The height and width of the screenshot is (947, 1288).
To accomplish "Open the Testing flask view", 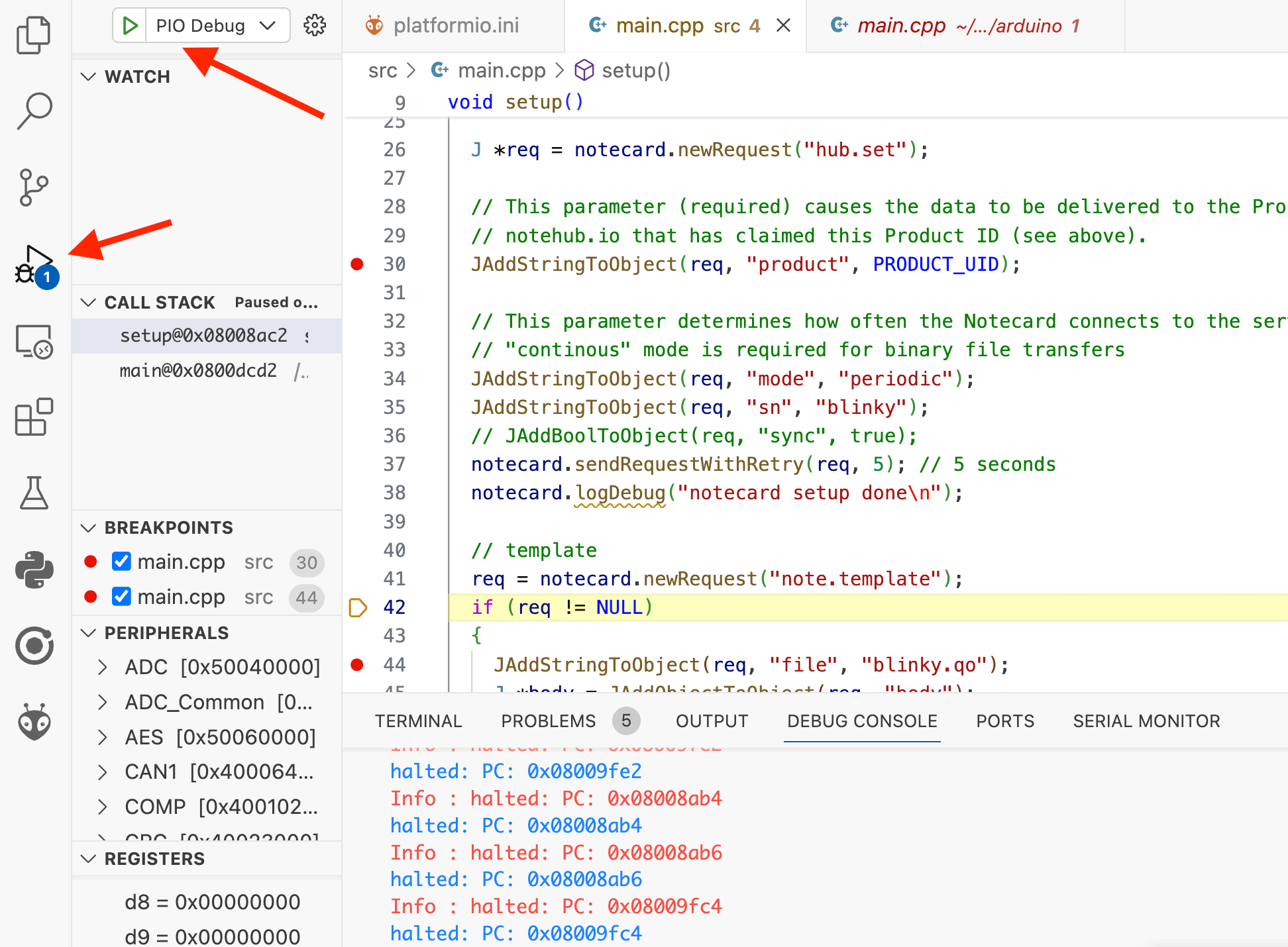I will click(34, 493).
